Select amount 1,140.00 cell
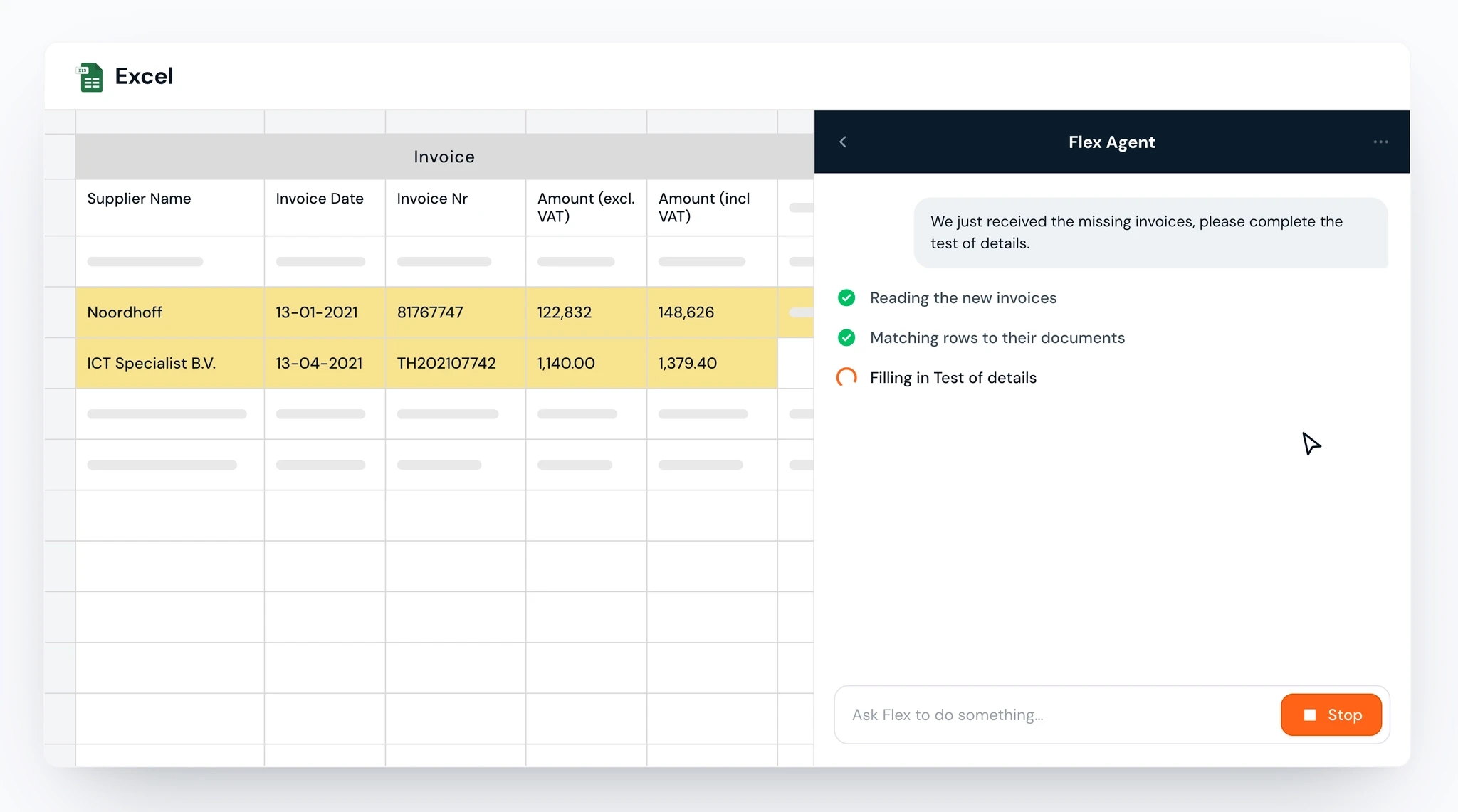 (x=586, y=363)
